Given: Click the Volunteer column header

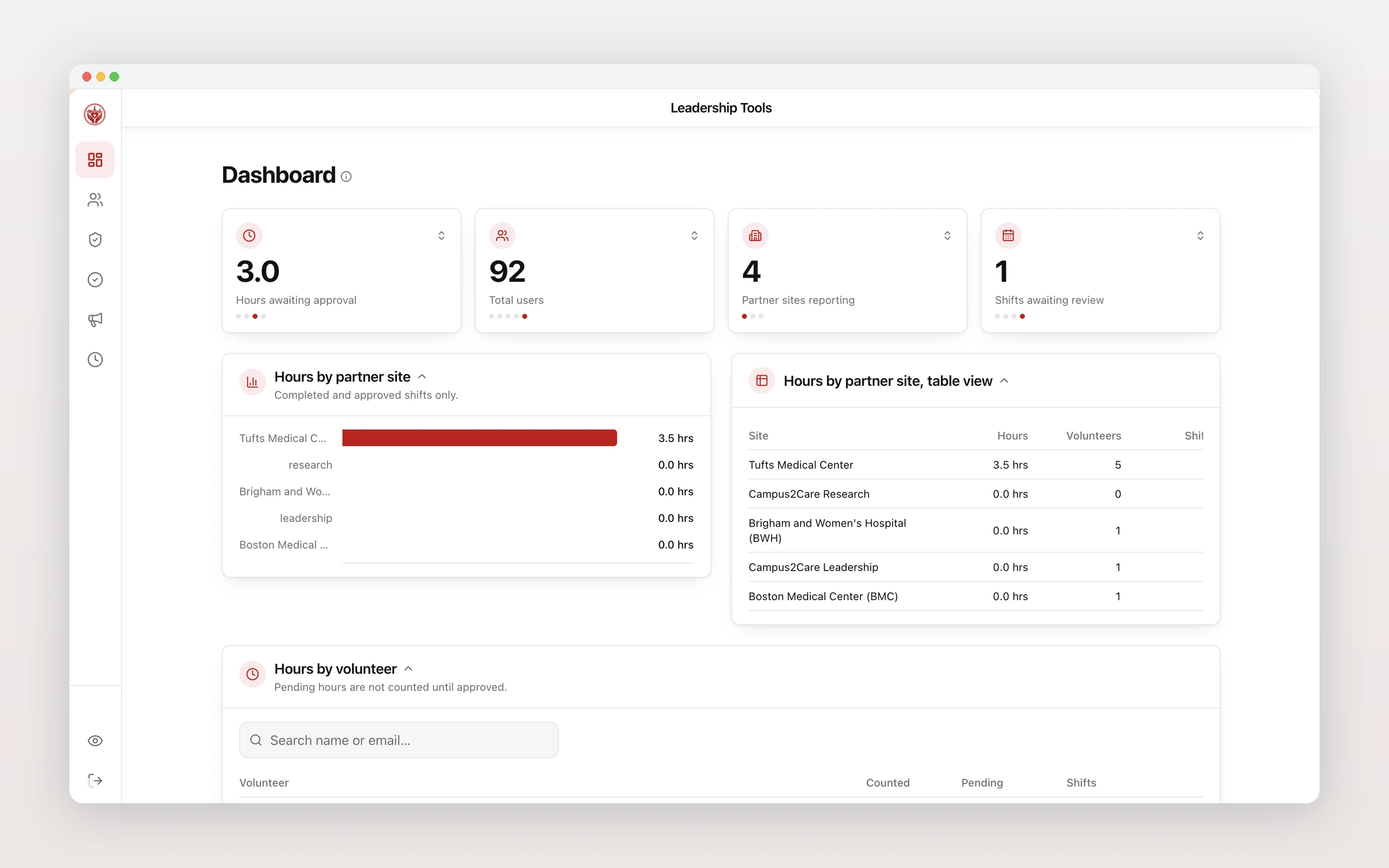Looking at the screenshot, I should [264, 783].
